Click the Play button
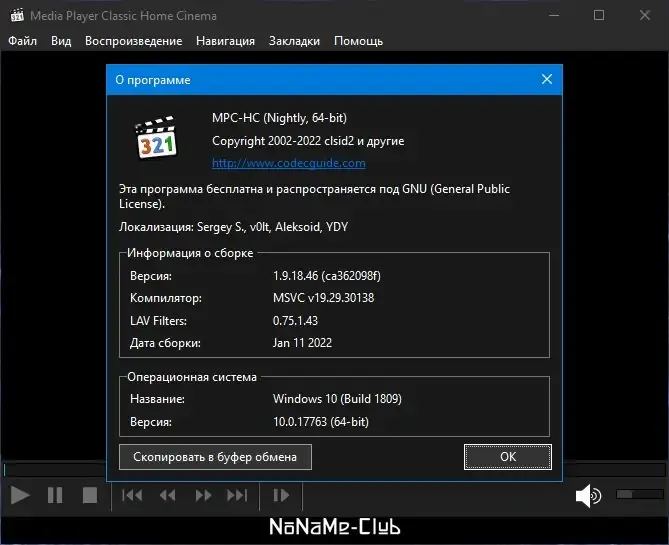Viewport: 669px width, 545px height. click(x=20, y=495)
